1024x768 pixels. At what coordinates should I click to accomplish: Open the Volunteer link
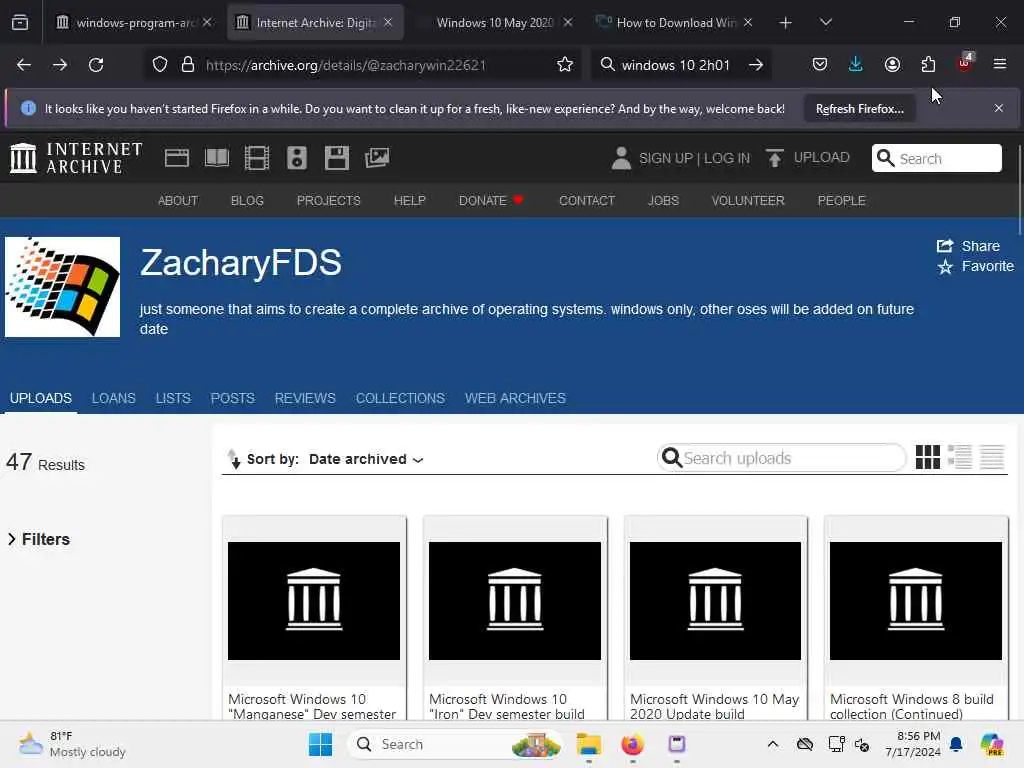(x=748, y=200)
